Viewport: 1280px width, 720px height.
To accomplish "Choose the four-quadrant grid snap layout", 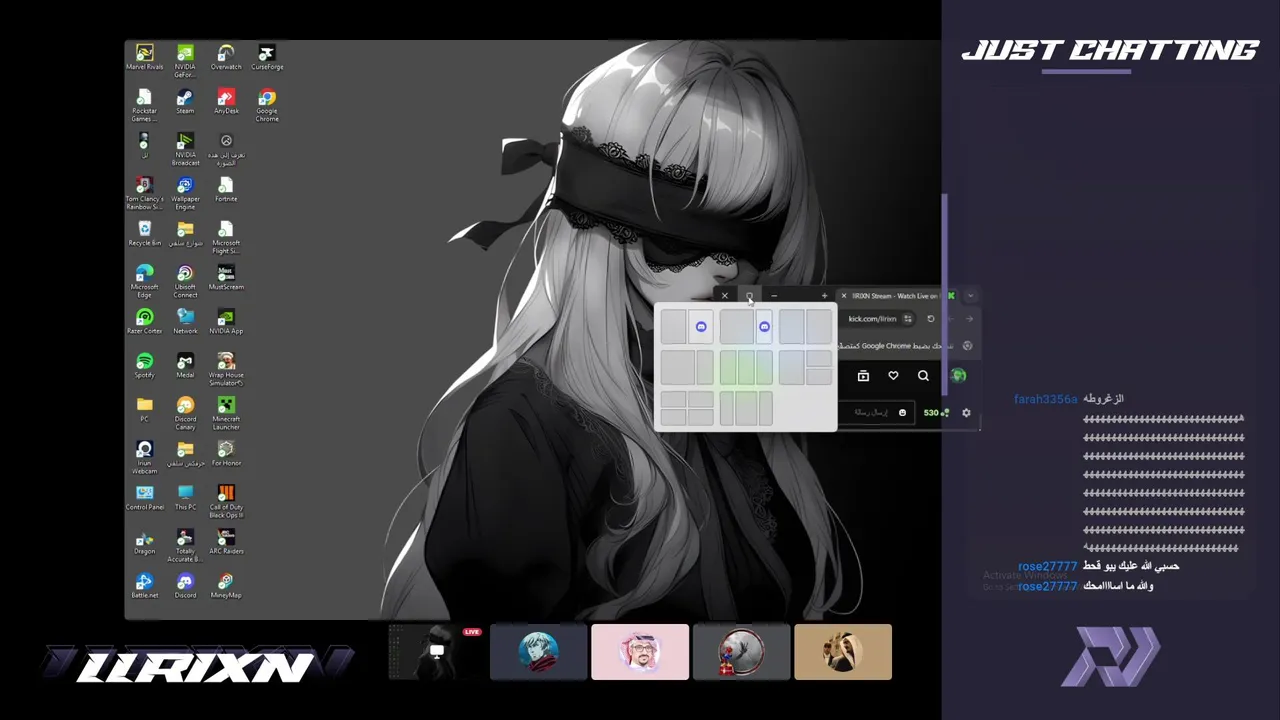I will [x=686, y=408].
